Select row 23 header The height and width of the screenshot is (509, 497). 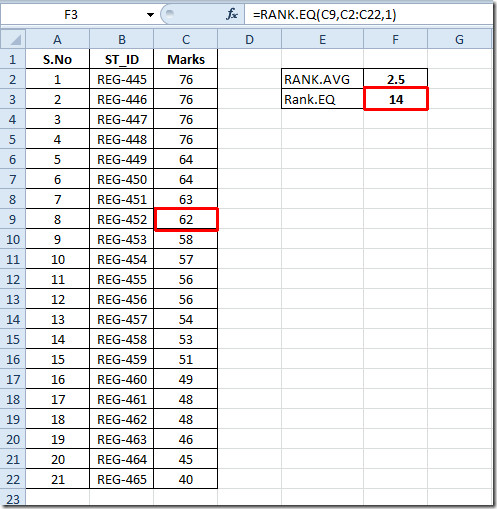pos(13,499)
